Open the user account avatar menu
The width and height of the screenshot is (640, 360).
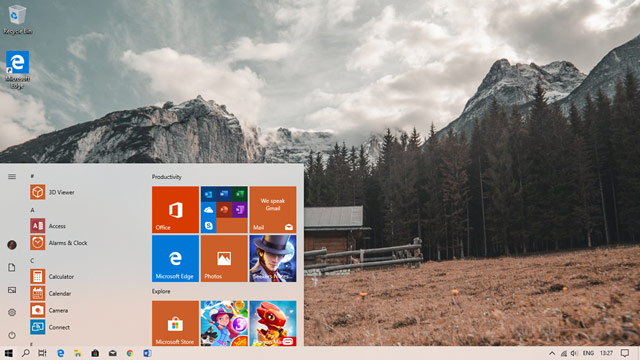(12, 244)
